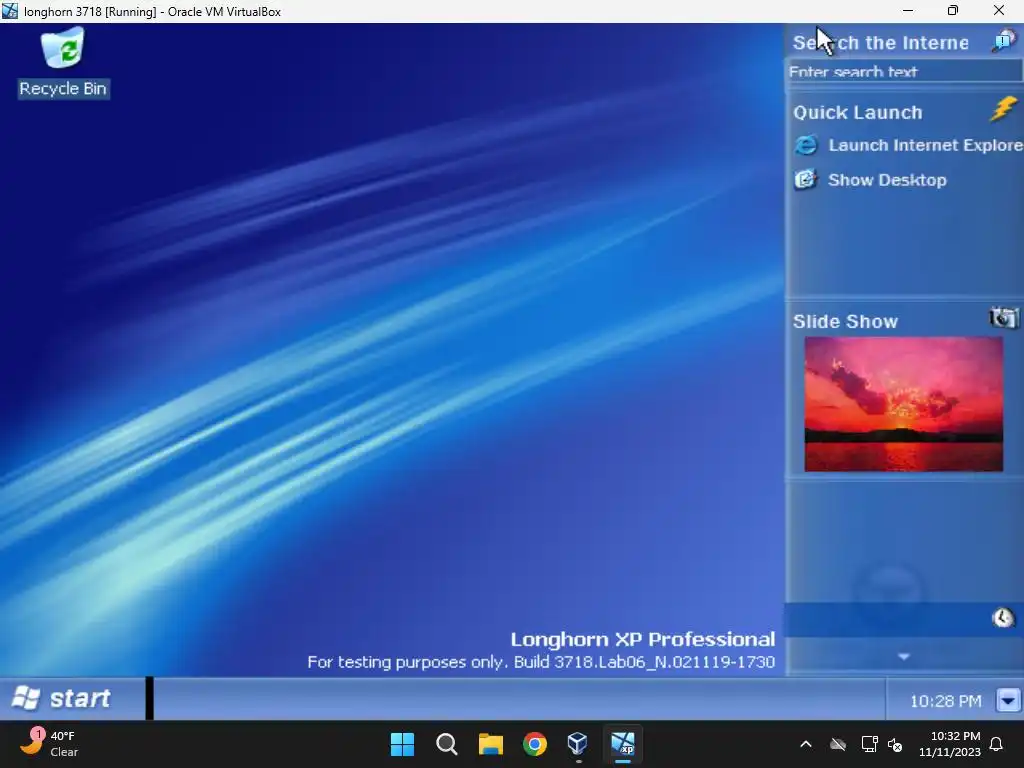Focus the Enter search text field
This screenshot has height=768, width=1024.
(904, 71)
